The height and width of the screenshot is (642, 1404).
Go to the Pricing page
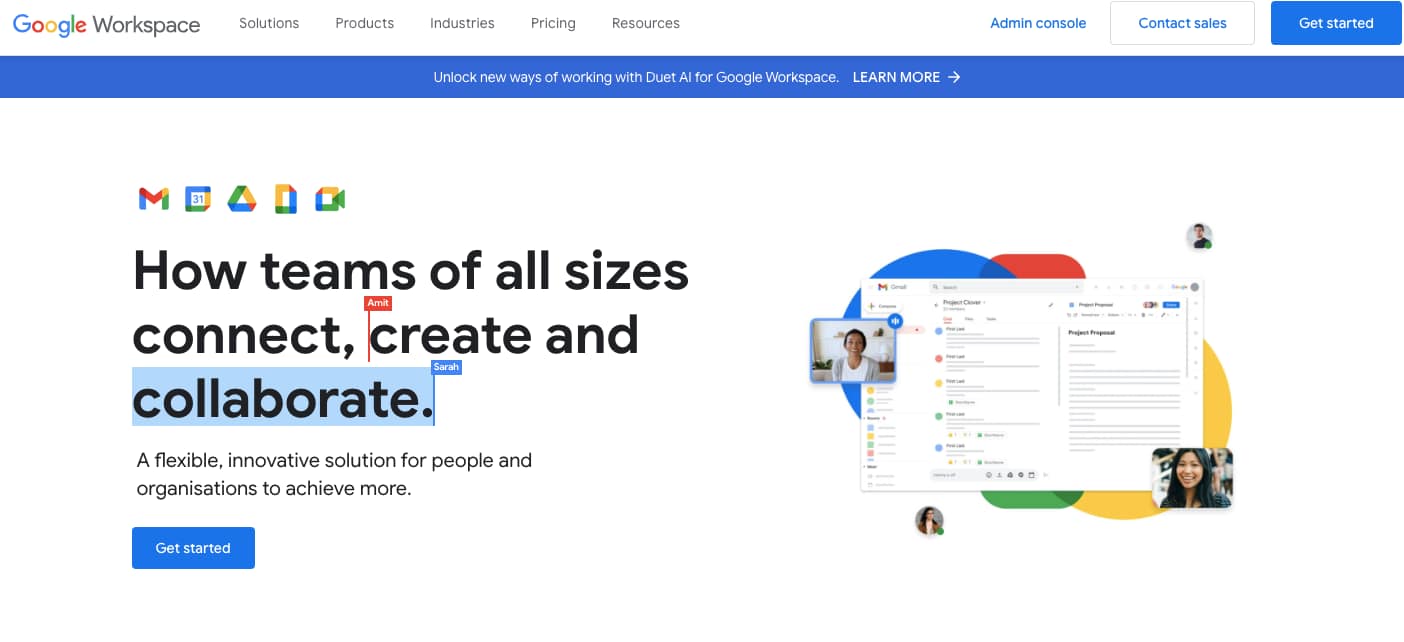[x=553, y=23]
